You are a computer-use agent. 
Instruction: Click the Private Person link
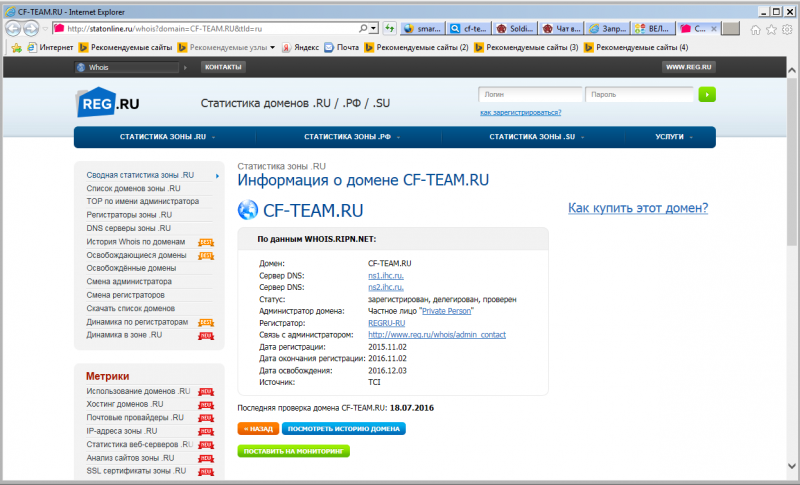pos(446,311)
